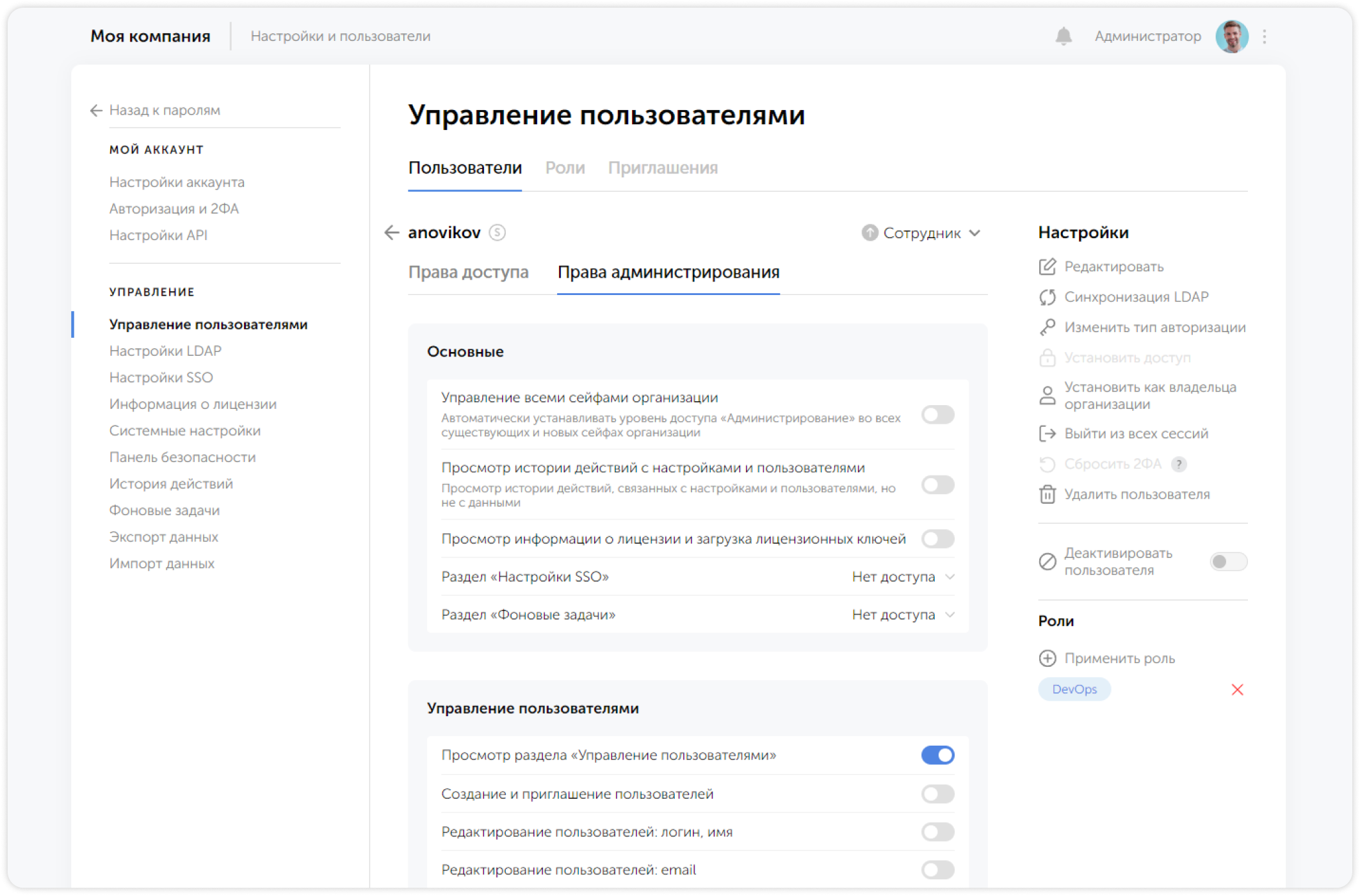This screenshot has height=896, width=1360.
Task: Remove the DevOps role with the red X
Action: tap(1238, 689)
